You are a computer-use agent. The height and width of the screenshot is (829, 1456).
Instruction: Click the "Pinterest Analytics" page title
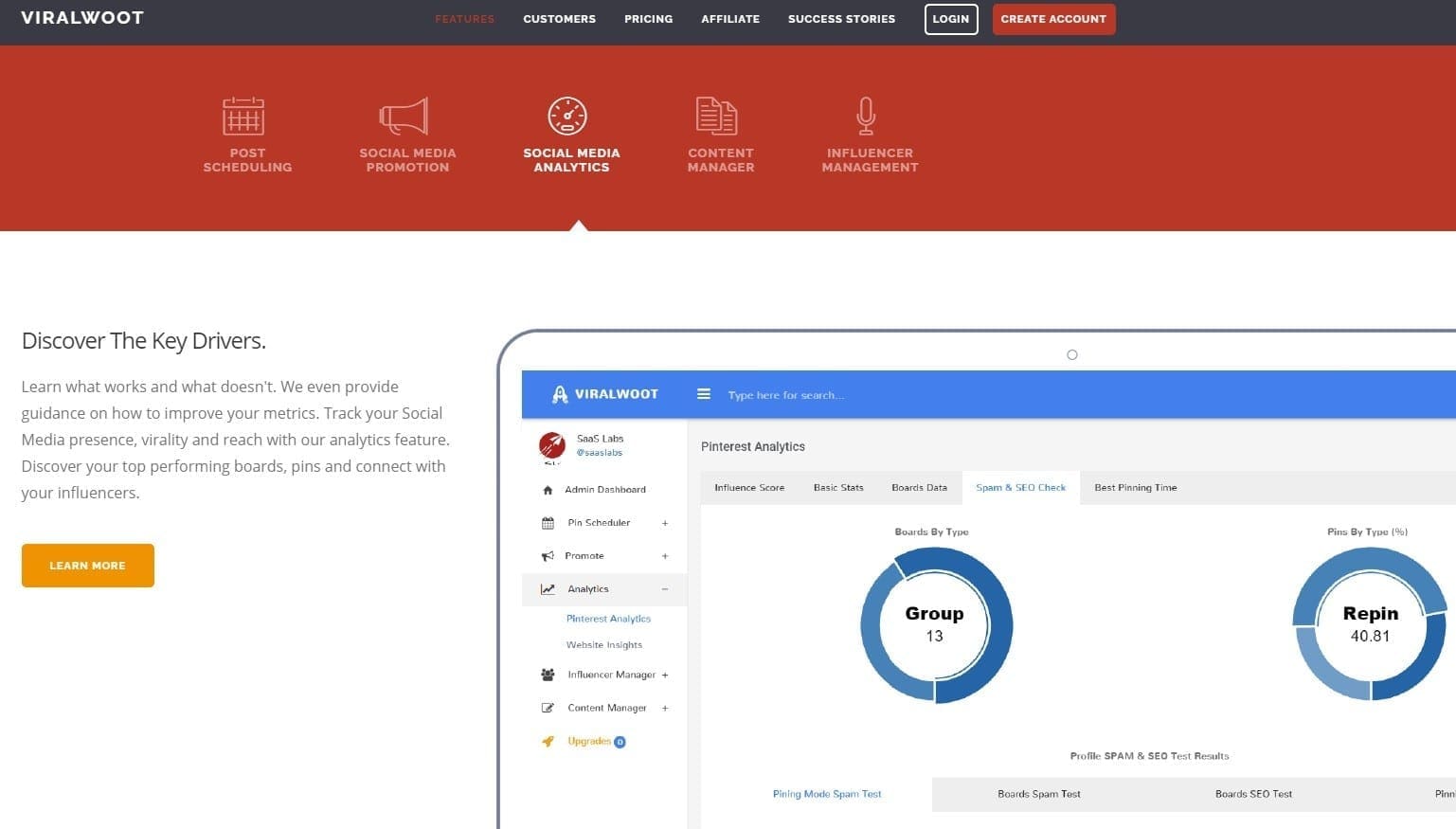coord(753,446)
